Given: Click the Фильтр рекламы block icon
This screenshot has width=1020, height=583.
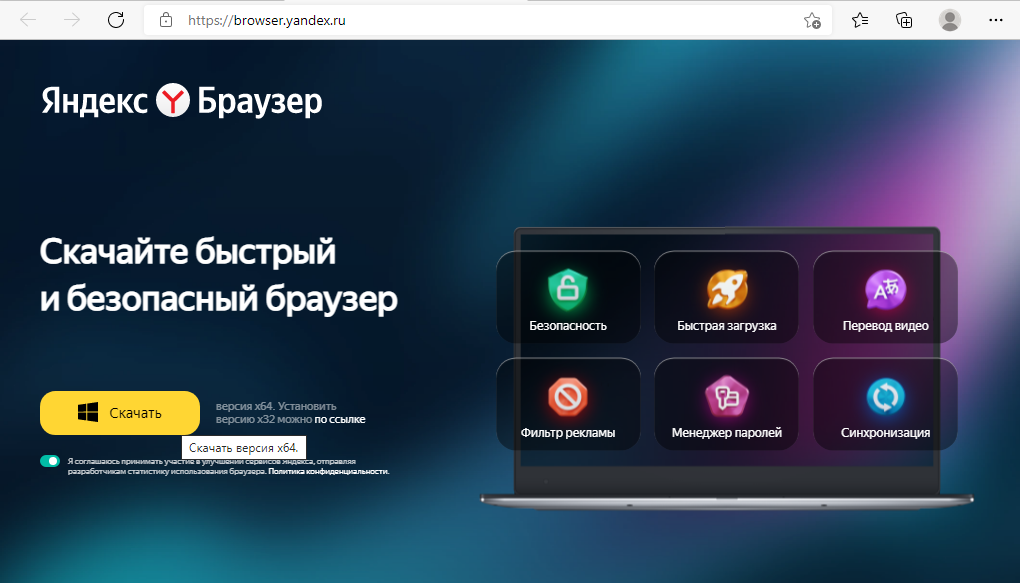Looking at the screenshot, I should pyautogui.click(x=567, y=396).
